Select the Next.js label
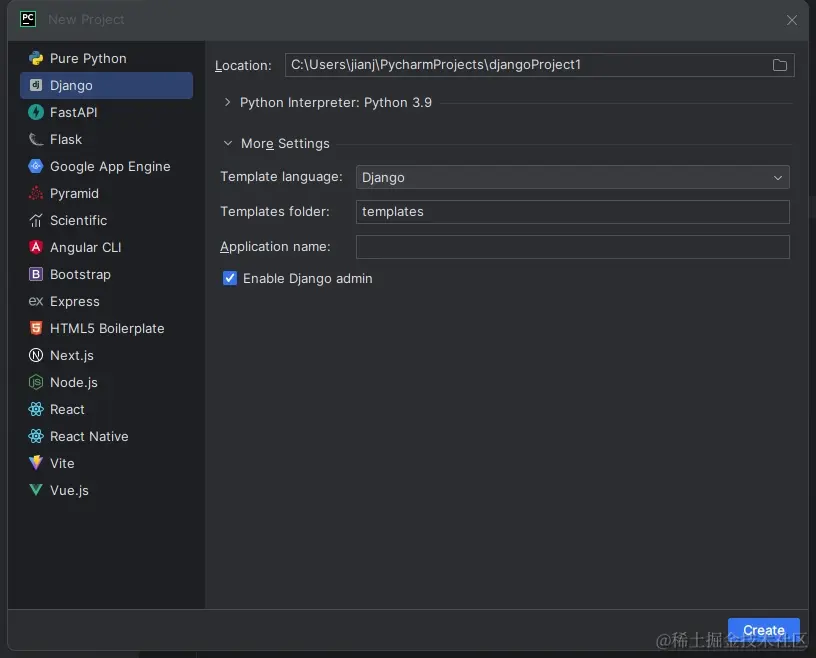Screen dimensions: 816x658 click(71, 356)
